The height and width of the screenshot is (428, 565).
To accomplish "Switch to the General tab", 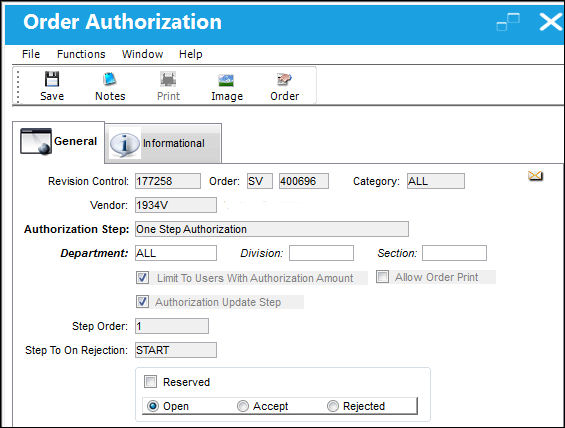I will click(x=59, y=142).
